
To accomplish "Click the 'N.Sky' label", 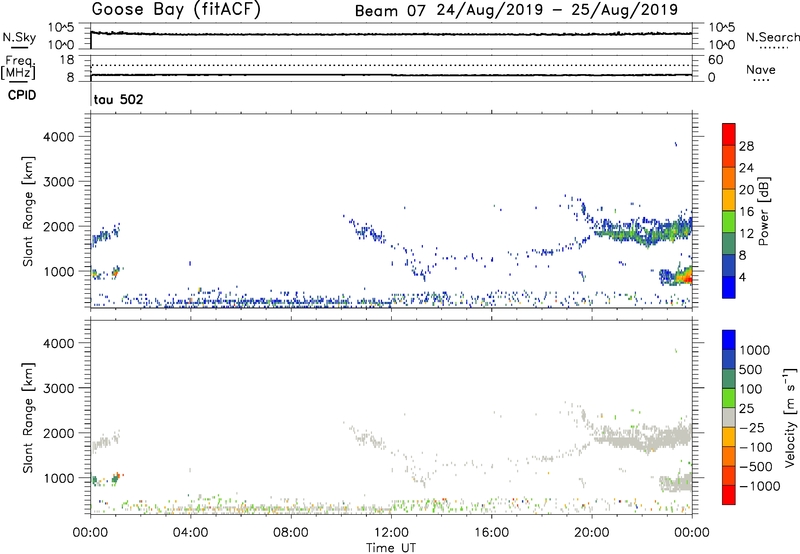I will [19, 38].
